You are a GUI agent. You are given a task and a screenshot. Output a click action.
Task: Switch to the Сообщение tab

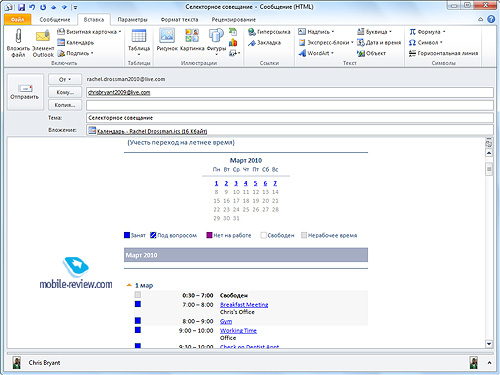pos(55,20)
